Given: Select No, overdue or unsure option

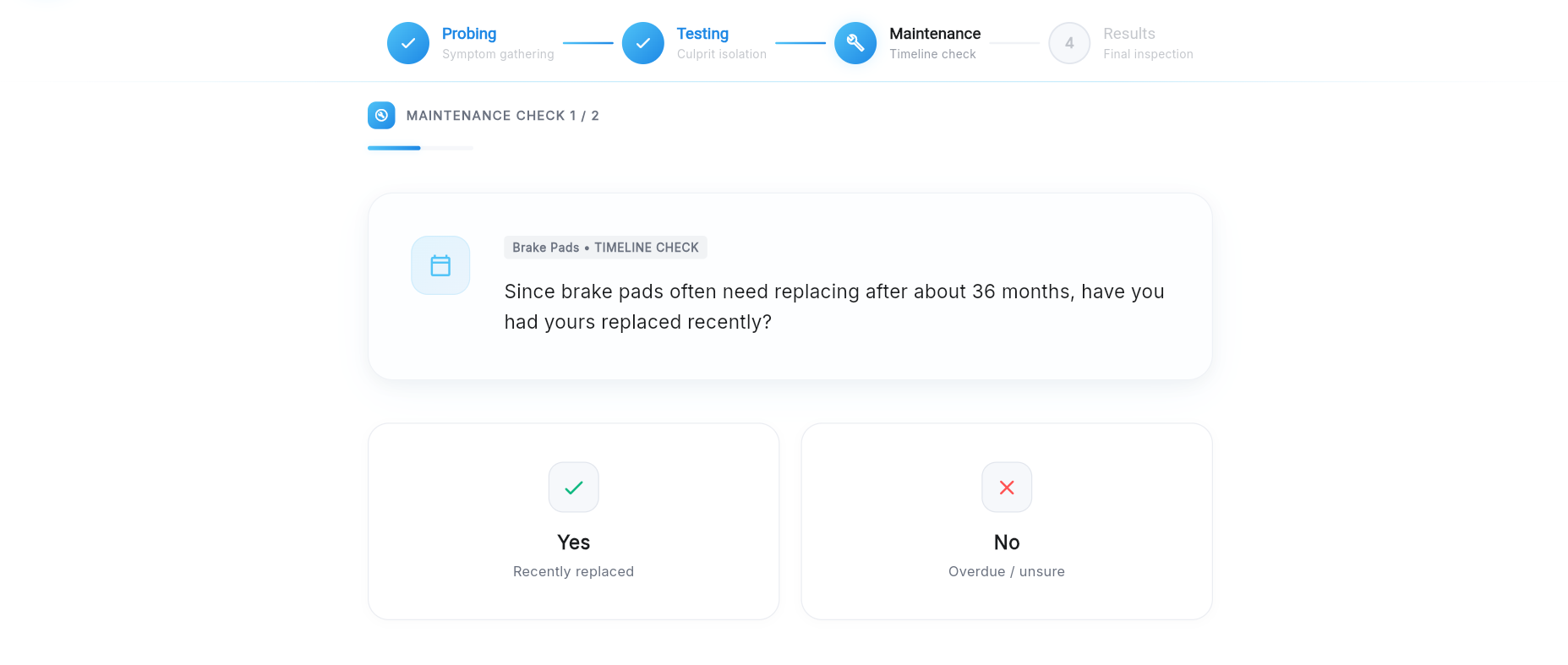Looking at the screenshot, I should click(1007, 521).
